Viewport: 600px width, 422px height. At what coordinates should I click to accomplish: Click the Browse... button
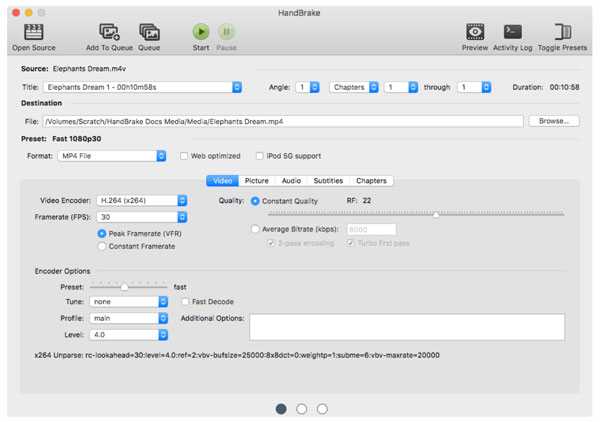coord(554,121)
